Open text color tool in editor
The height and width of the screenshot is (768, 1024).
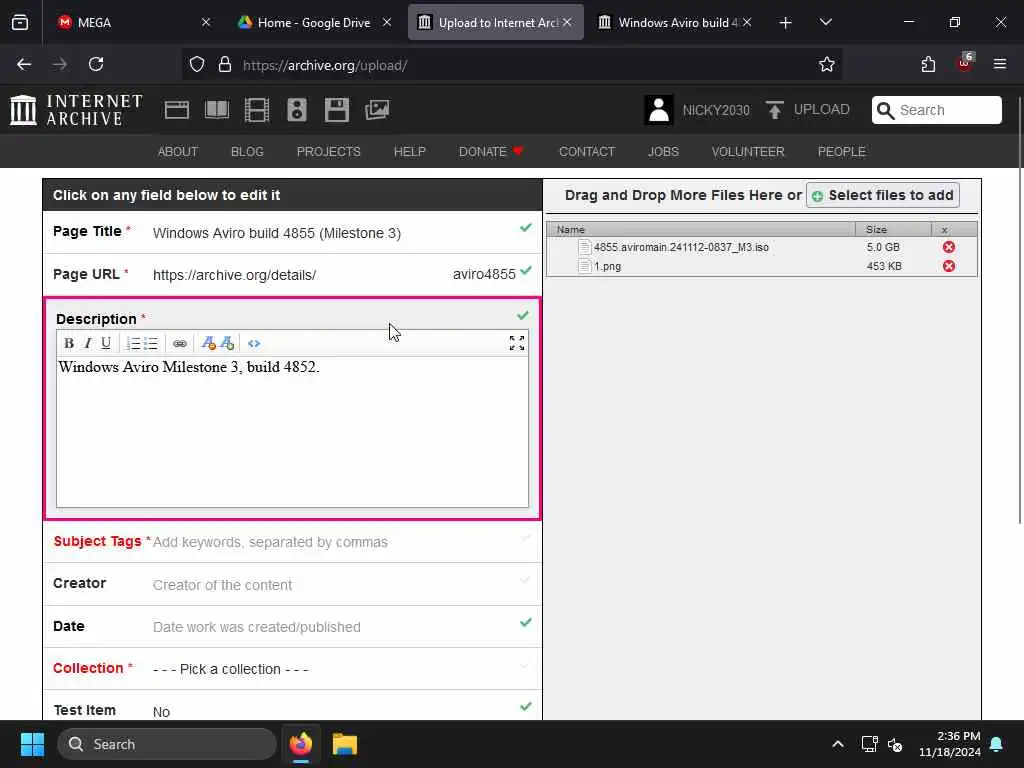(208, 344)
